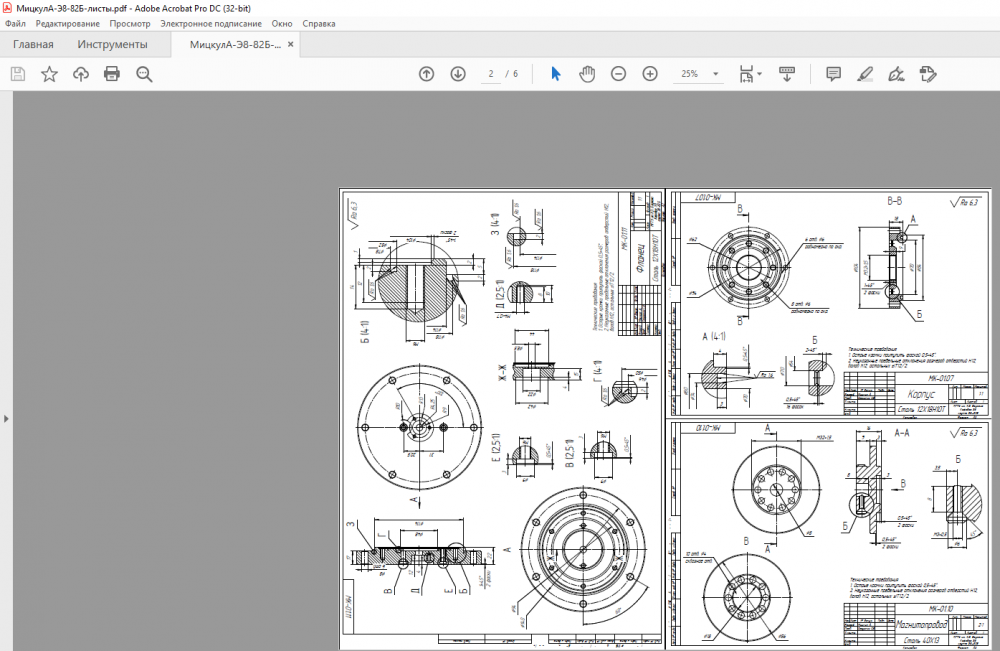This screenshot has height=651, width=1000.
Task: Activate the Hand pan tool
Action: 587,74
